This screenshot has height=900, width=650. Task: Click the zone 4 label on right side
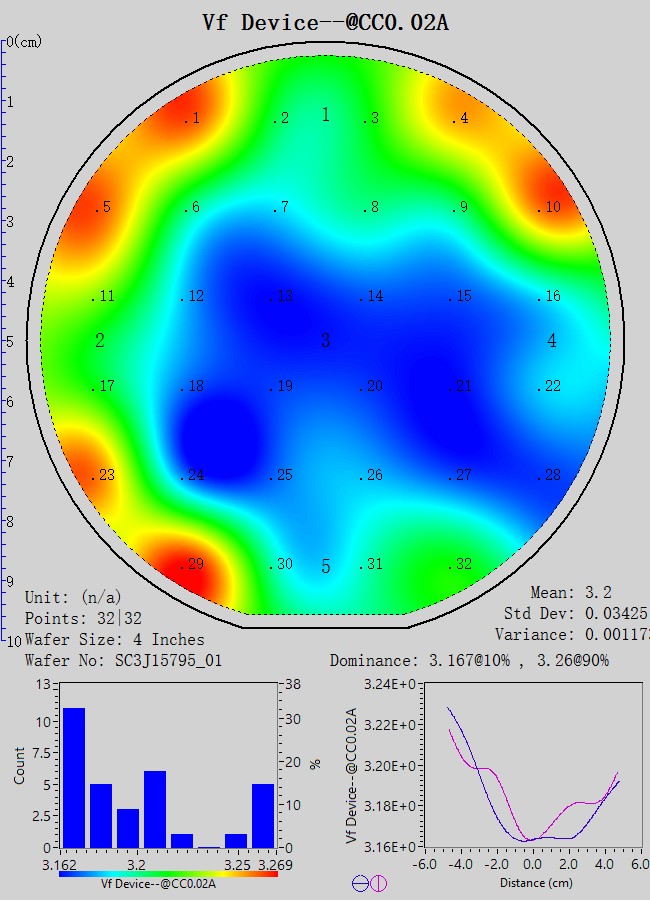coord(552,341)
